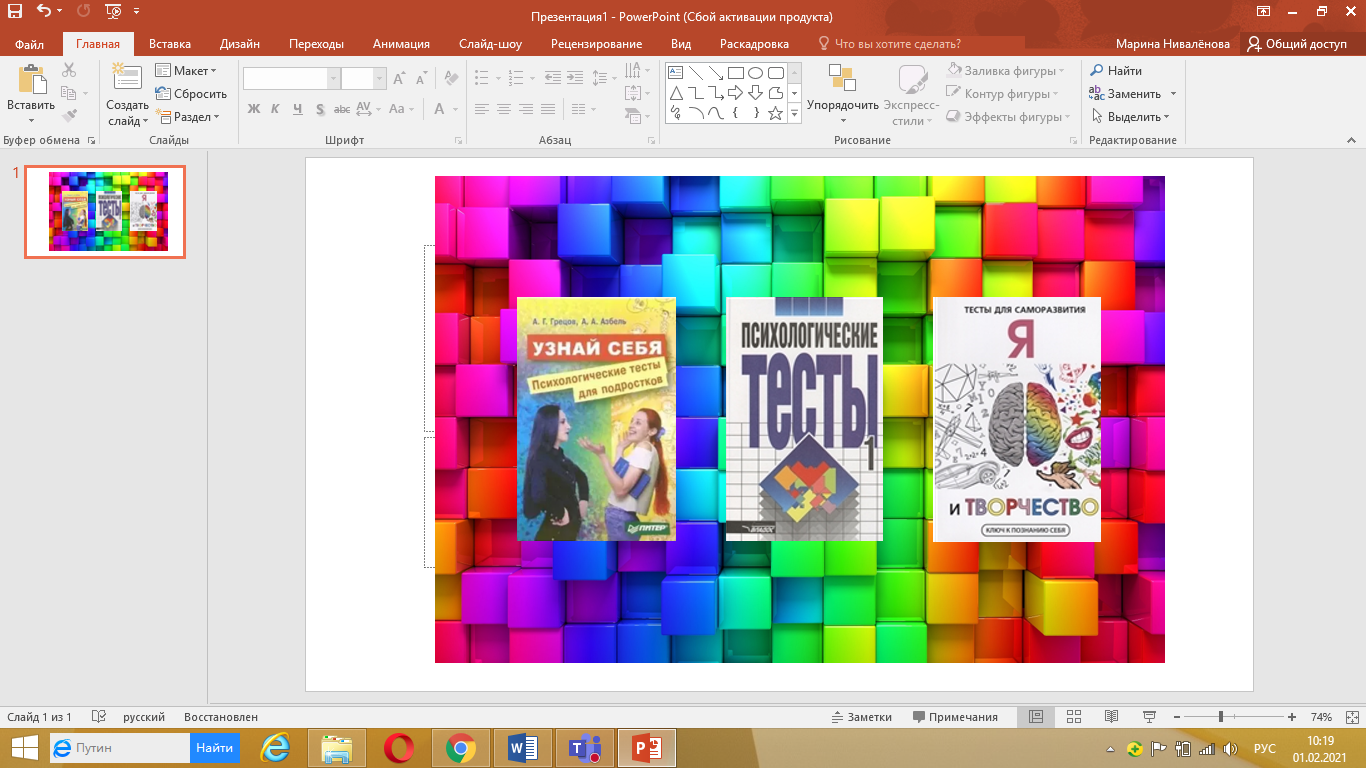This screenshot has width=1366, height=768.
Task: Select the text box shape in gallery
Action: (675, 72)
